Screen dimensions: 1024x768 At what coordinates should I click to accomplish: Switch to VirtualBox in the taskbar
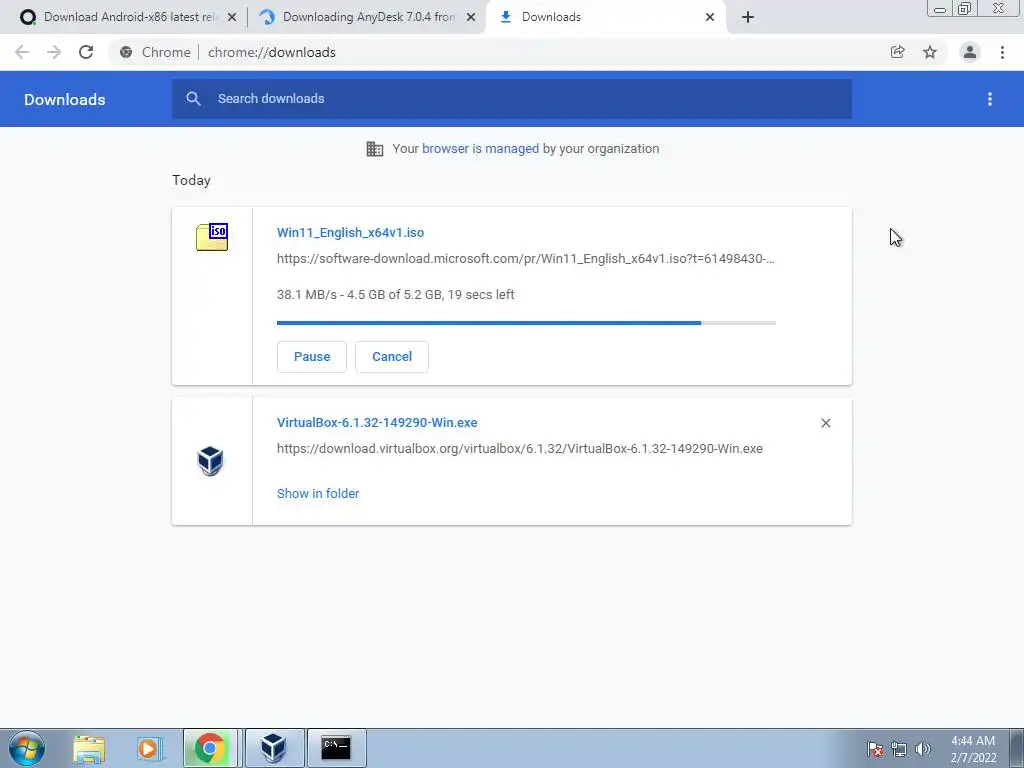point(273,748)
